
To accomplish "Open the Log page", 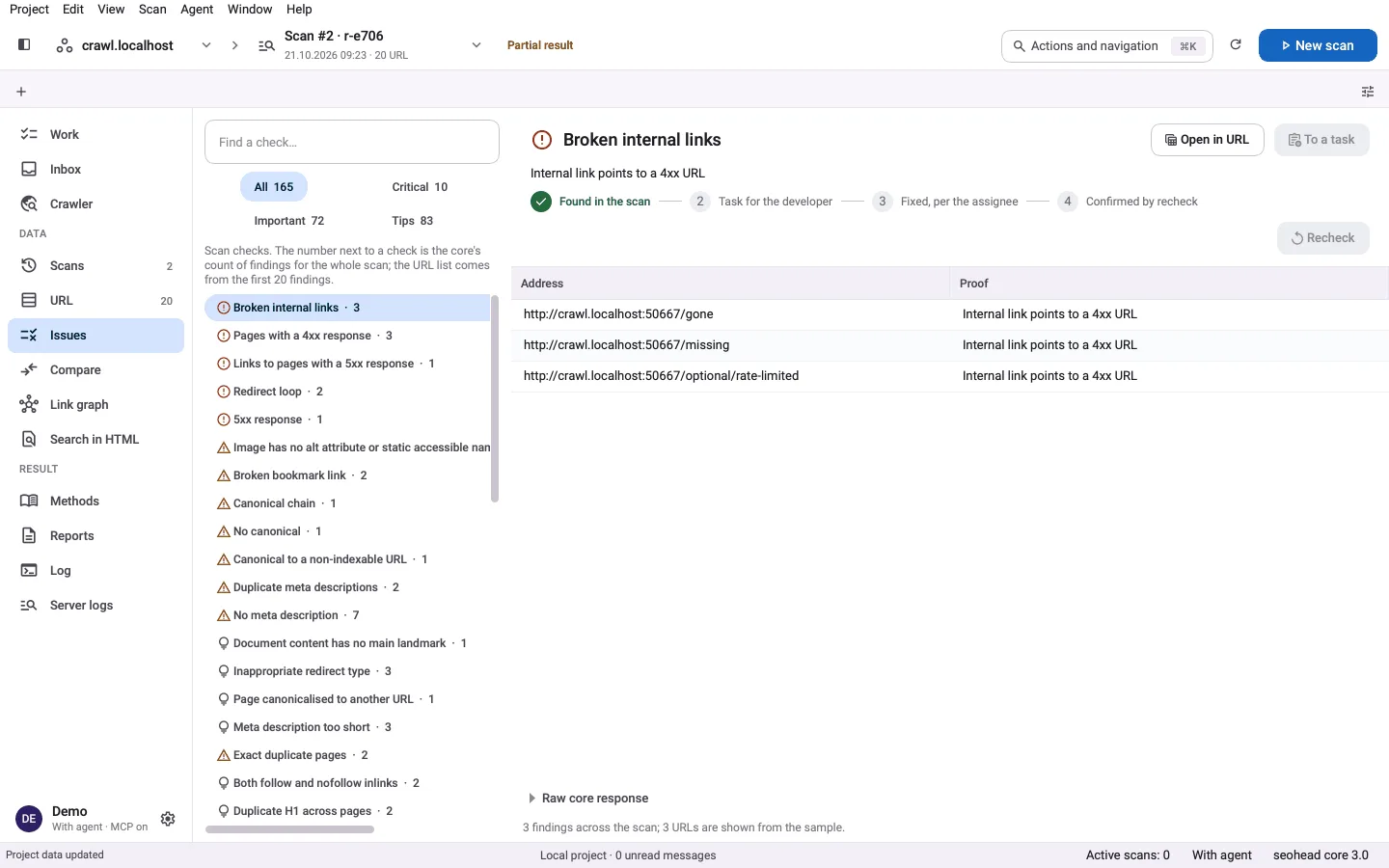I will 95,570.
